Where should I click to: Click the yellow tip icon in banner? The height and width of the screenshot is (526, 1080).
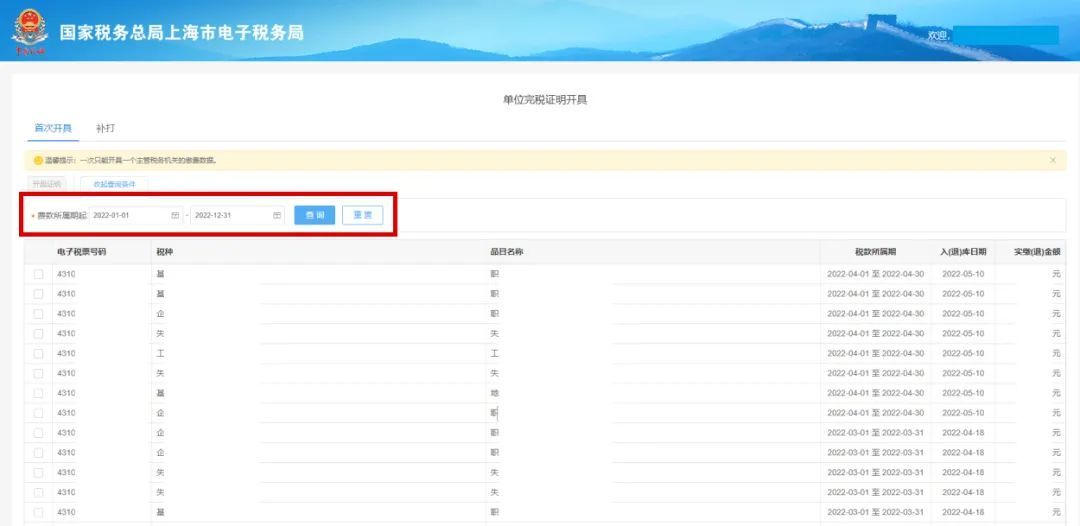coord(38,160)
